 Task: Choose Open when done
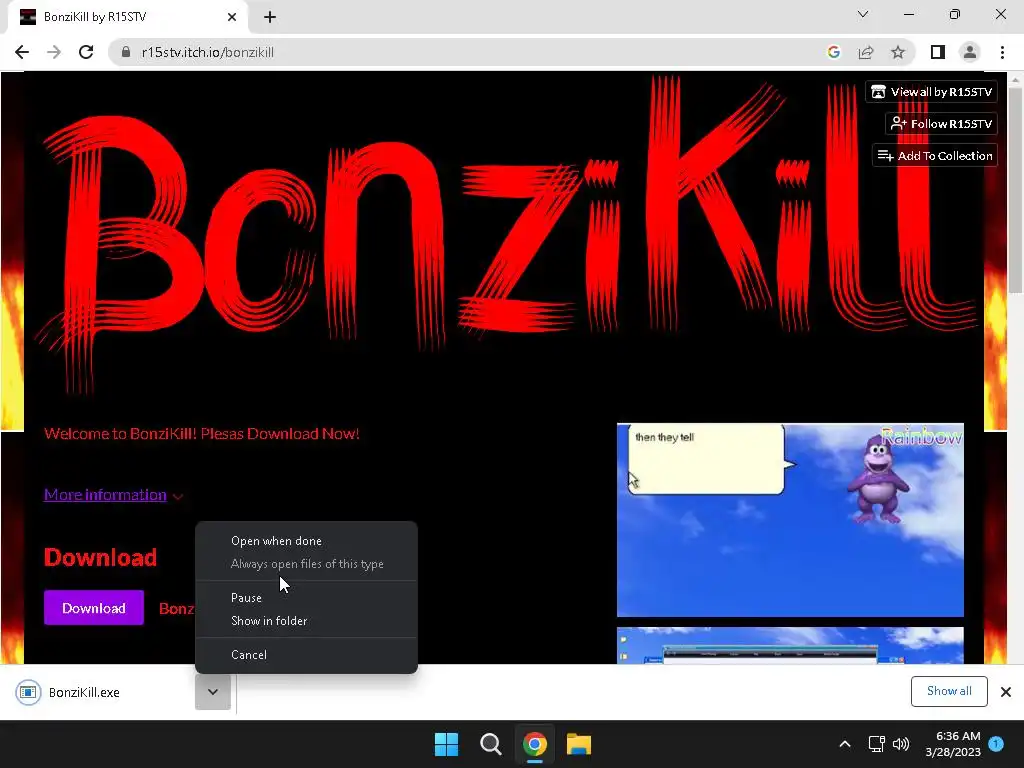pyautogui.click(x=306, y=541)
